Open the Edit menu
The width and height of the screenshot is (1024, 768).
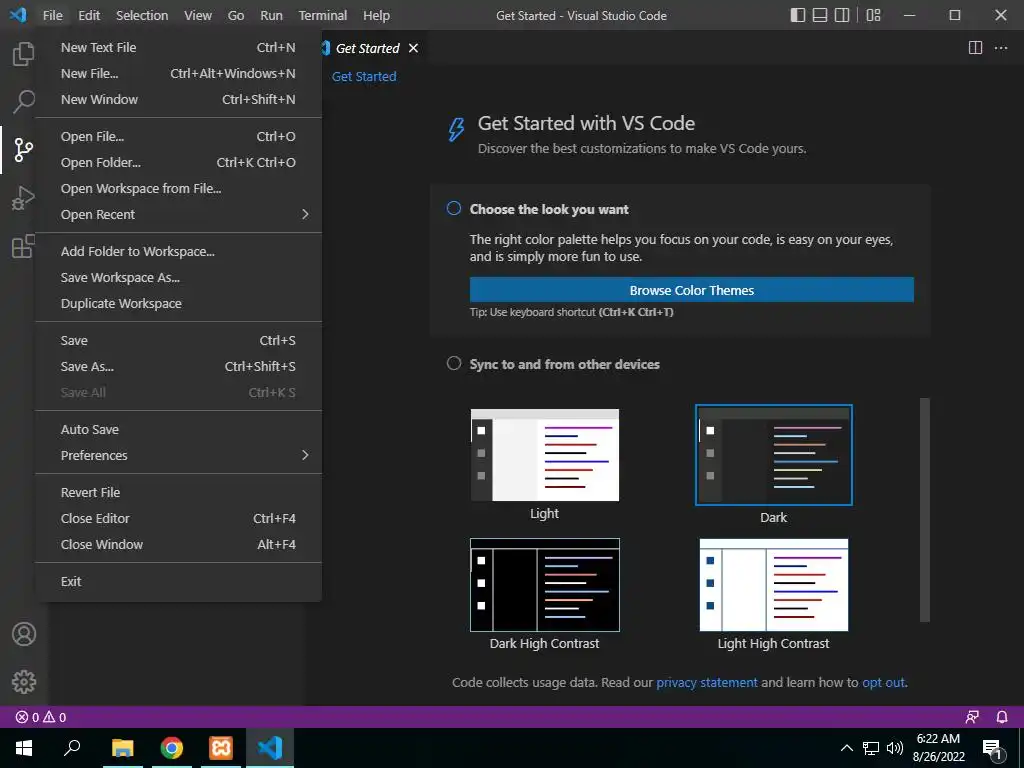pos(89,15)
